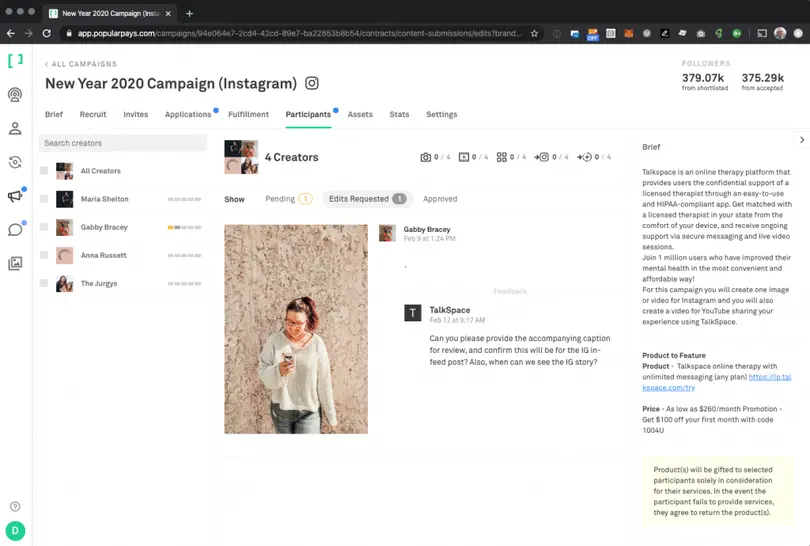Click the camera photo count icon

(426, 157)
